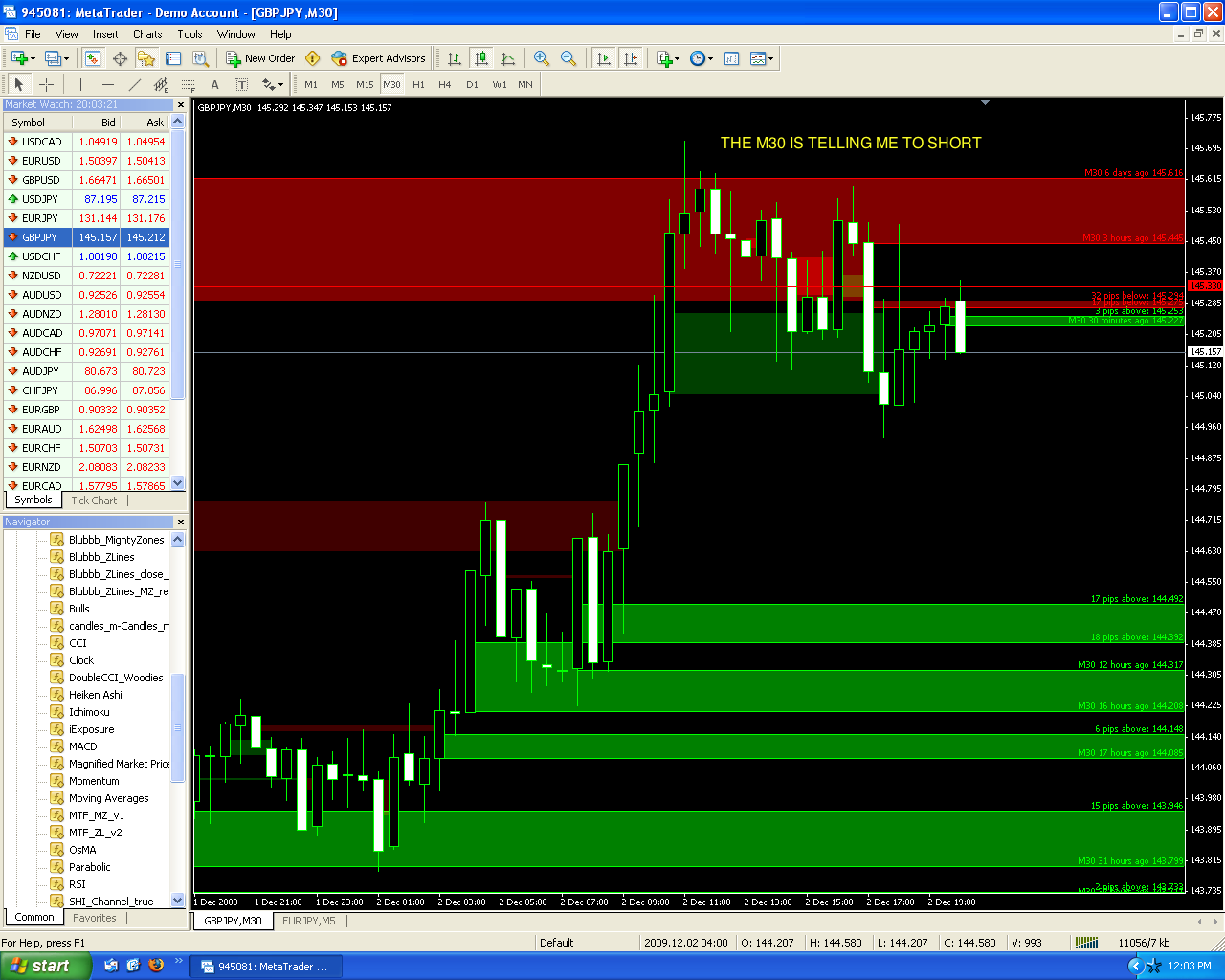Zoom in on the chart

(x=542, y=58)
